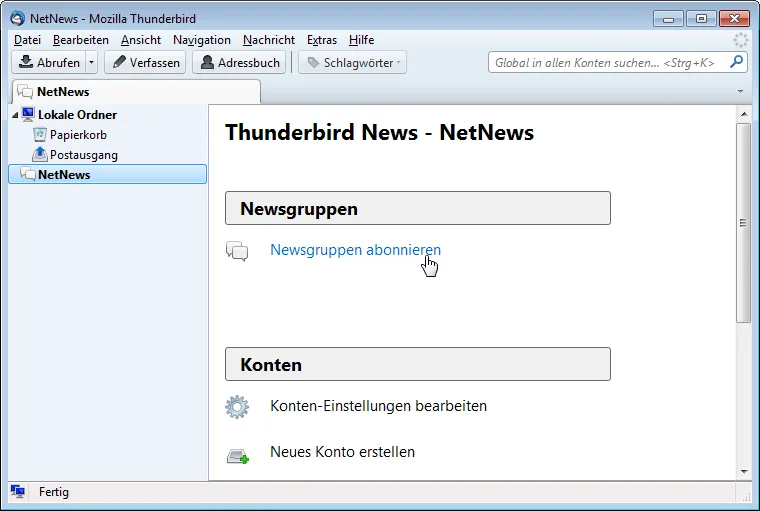
Task: Open the Papierkorb folder
Action: point(78,135)
